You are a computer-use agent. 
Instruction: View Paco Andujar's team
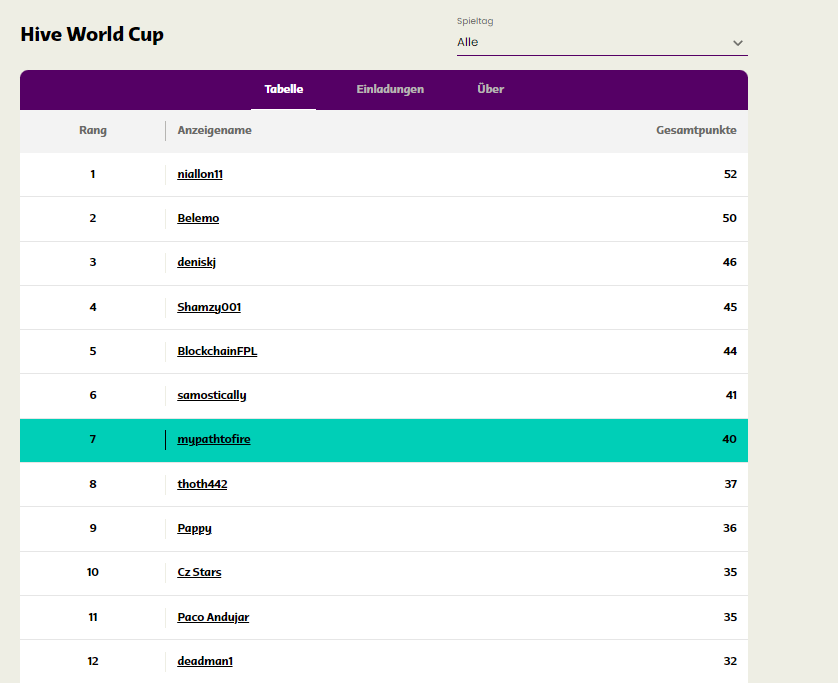point(213,617)
